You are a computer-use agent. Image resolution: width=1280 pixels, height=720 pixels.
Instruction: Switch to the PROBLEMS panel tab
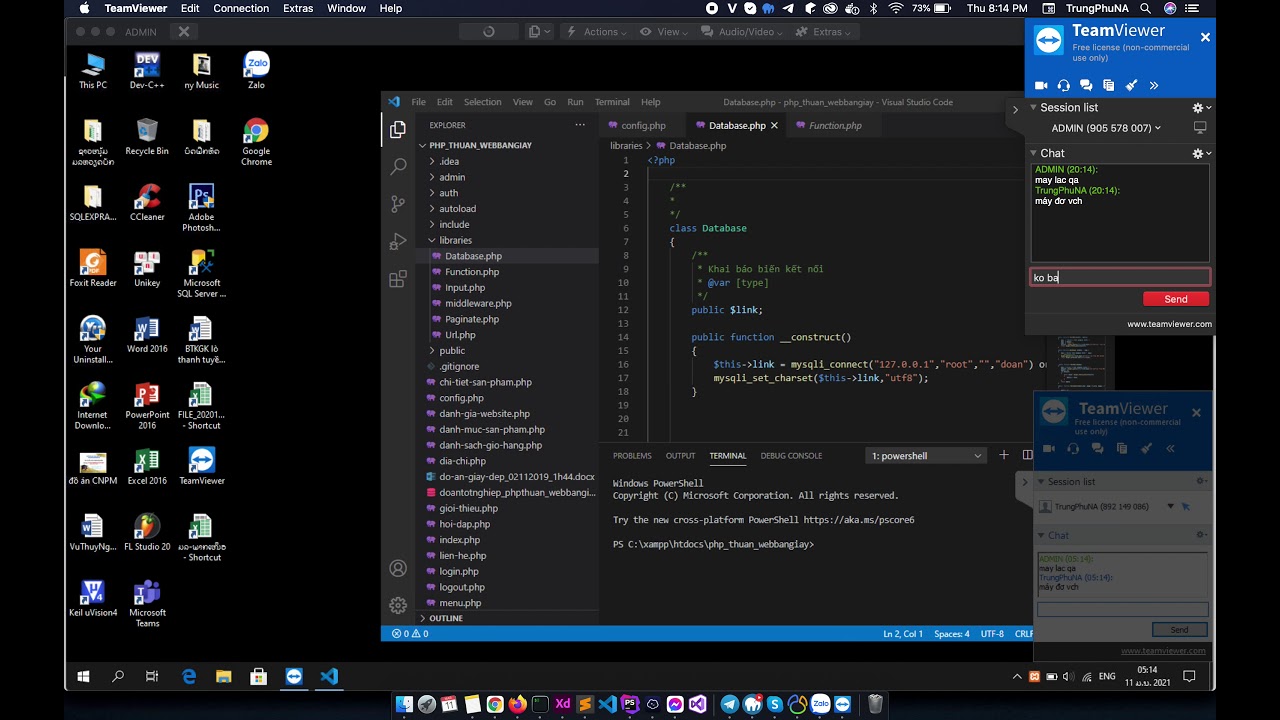point(632,456)
